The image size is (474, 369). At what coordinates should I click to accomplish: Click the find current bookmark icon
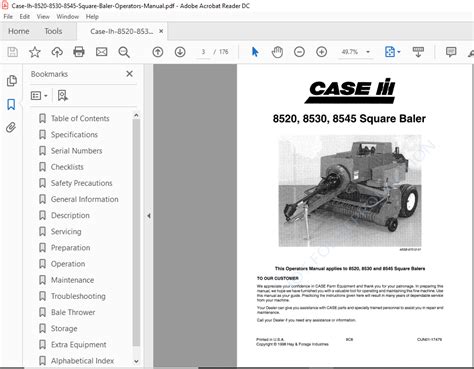62,96
